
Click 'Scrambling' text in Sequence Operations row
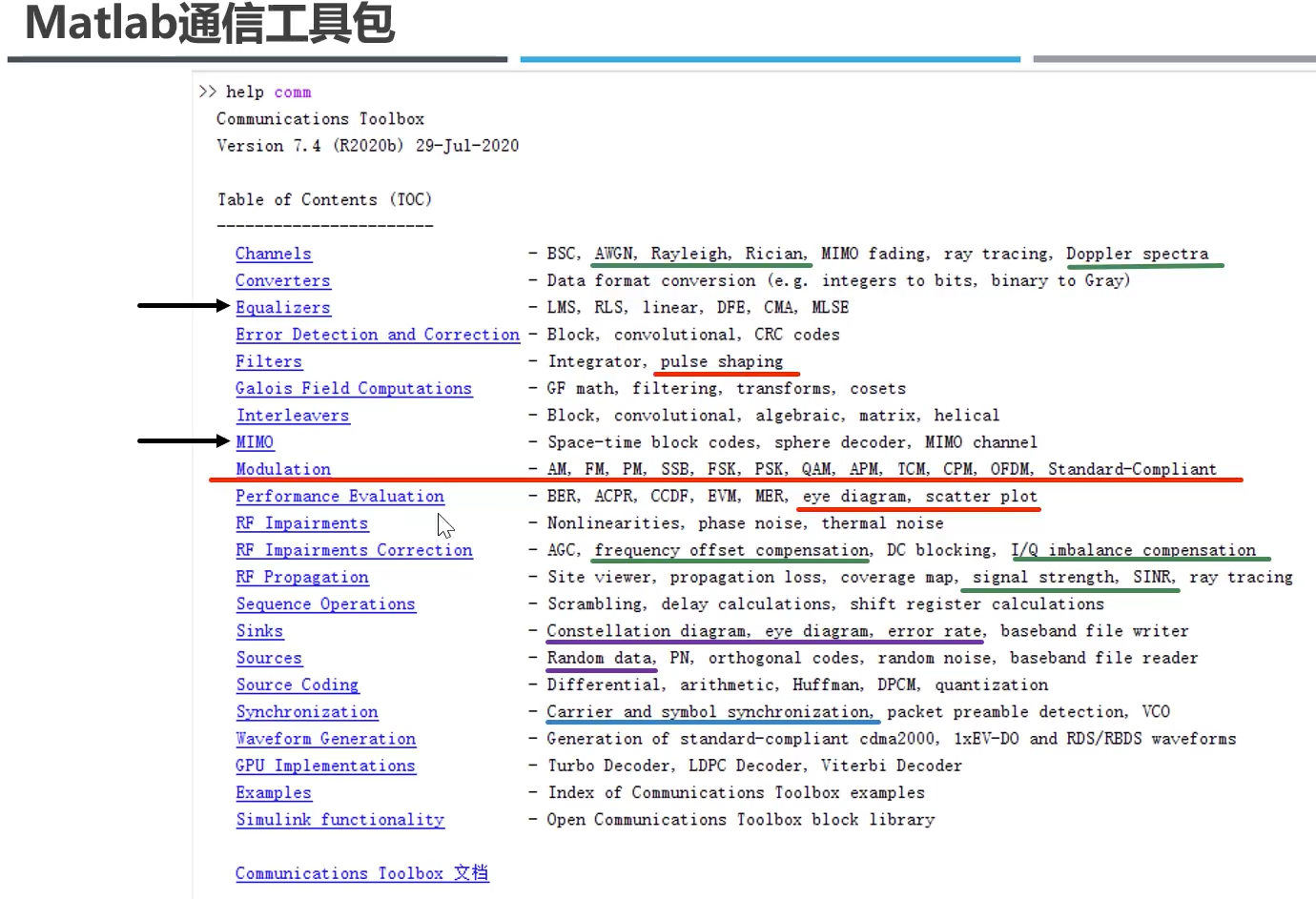pyautogui.click(x=597, y=604)
